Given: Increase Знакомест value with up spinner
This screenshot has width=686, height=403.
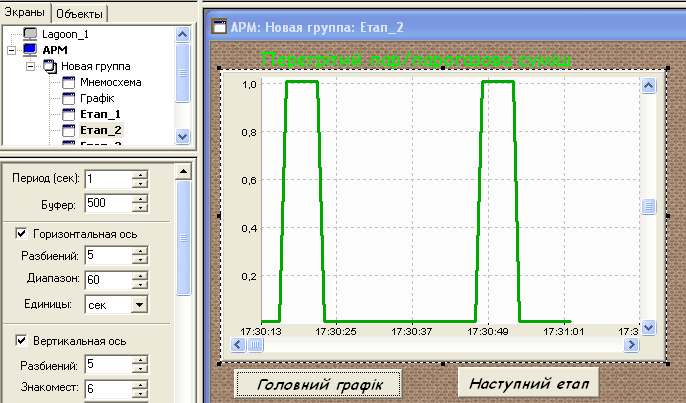Looking at the screenshot, I should pyautogui.click(x=140, y=384).
